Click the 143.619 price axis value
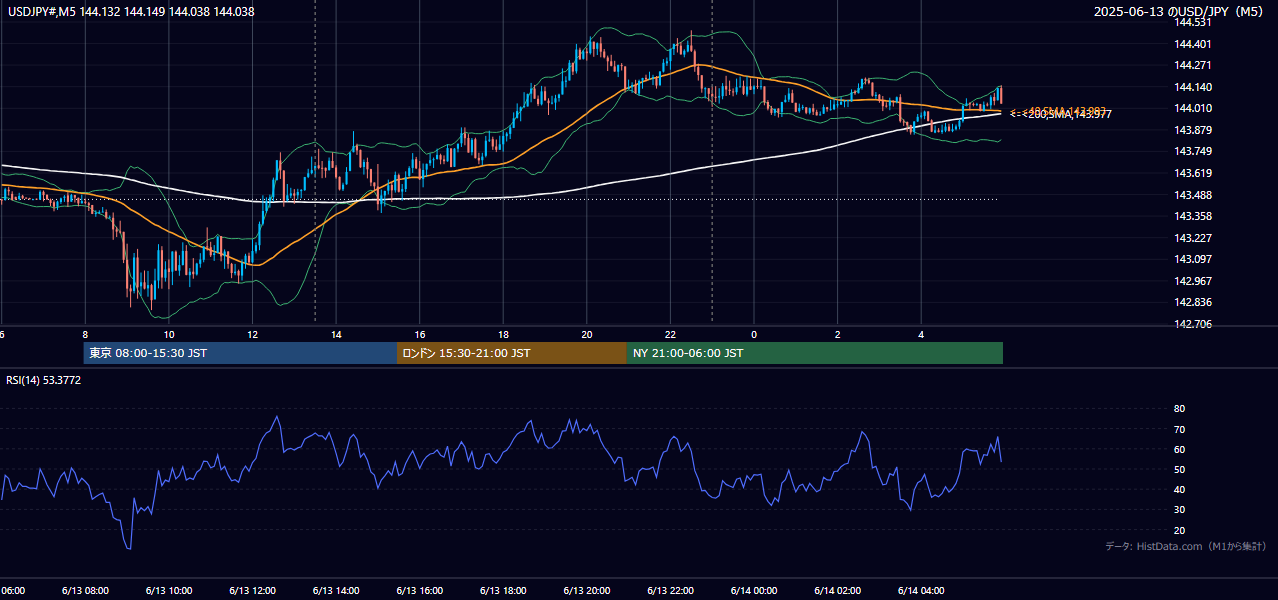 [x=1192, y=173]
